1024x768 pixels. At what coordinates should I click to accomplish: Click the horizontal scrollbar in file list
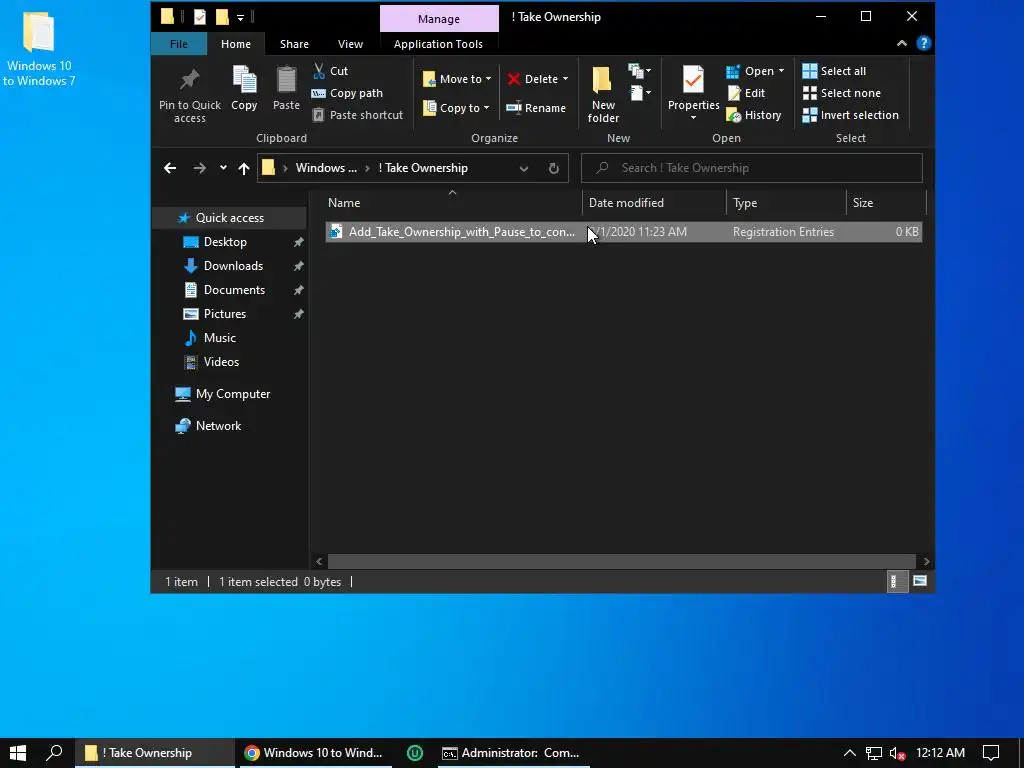tap(622, 562)
